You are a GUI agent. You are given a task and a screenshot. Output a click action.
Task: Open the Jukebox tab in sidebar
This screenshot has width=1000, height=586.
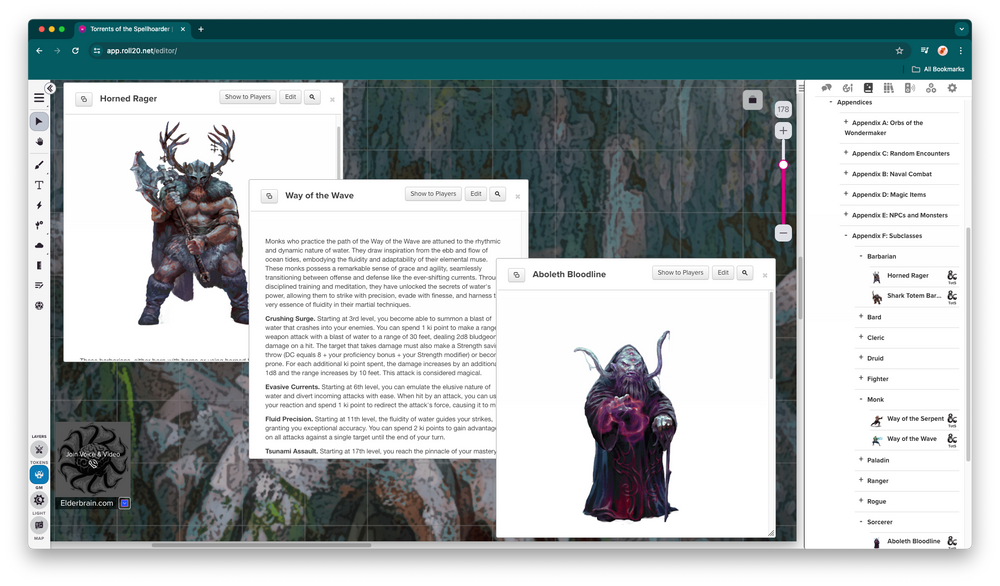click(909, 88)
